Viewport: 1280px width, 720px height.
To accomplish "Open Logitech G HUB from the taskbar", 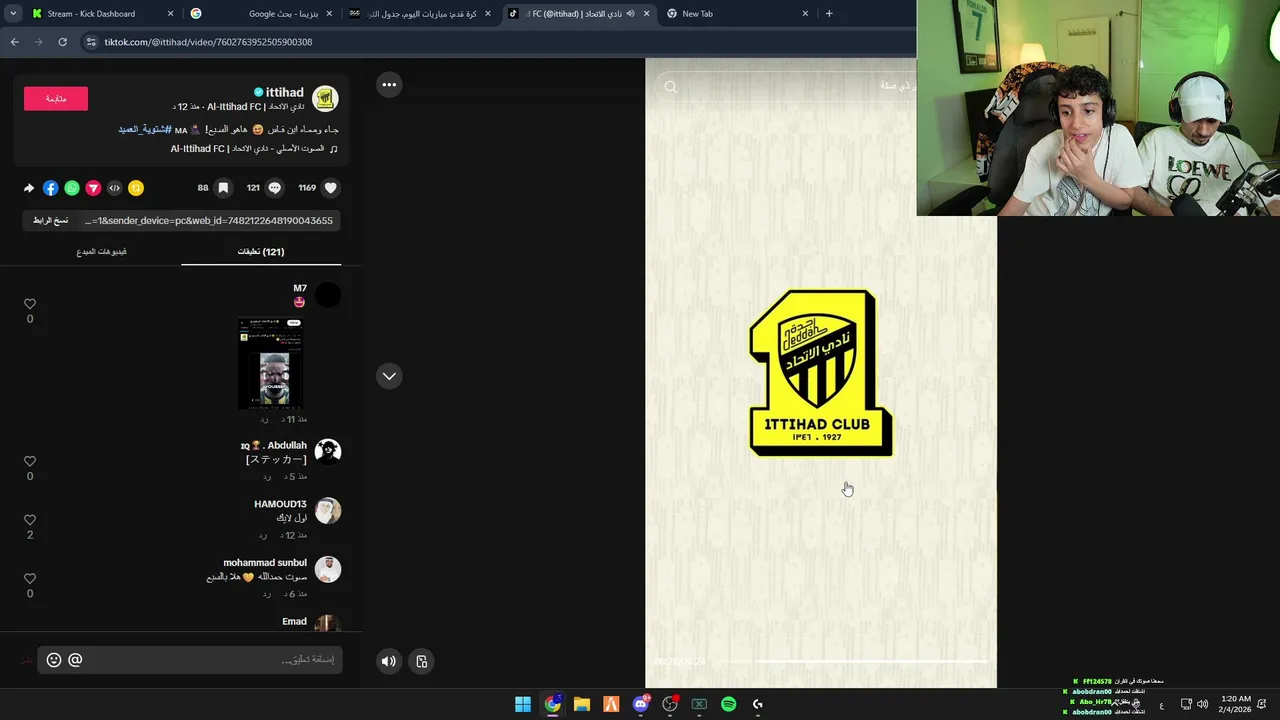I will [757, 704].
